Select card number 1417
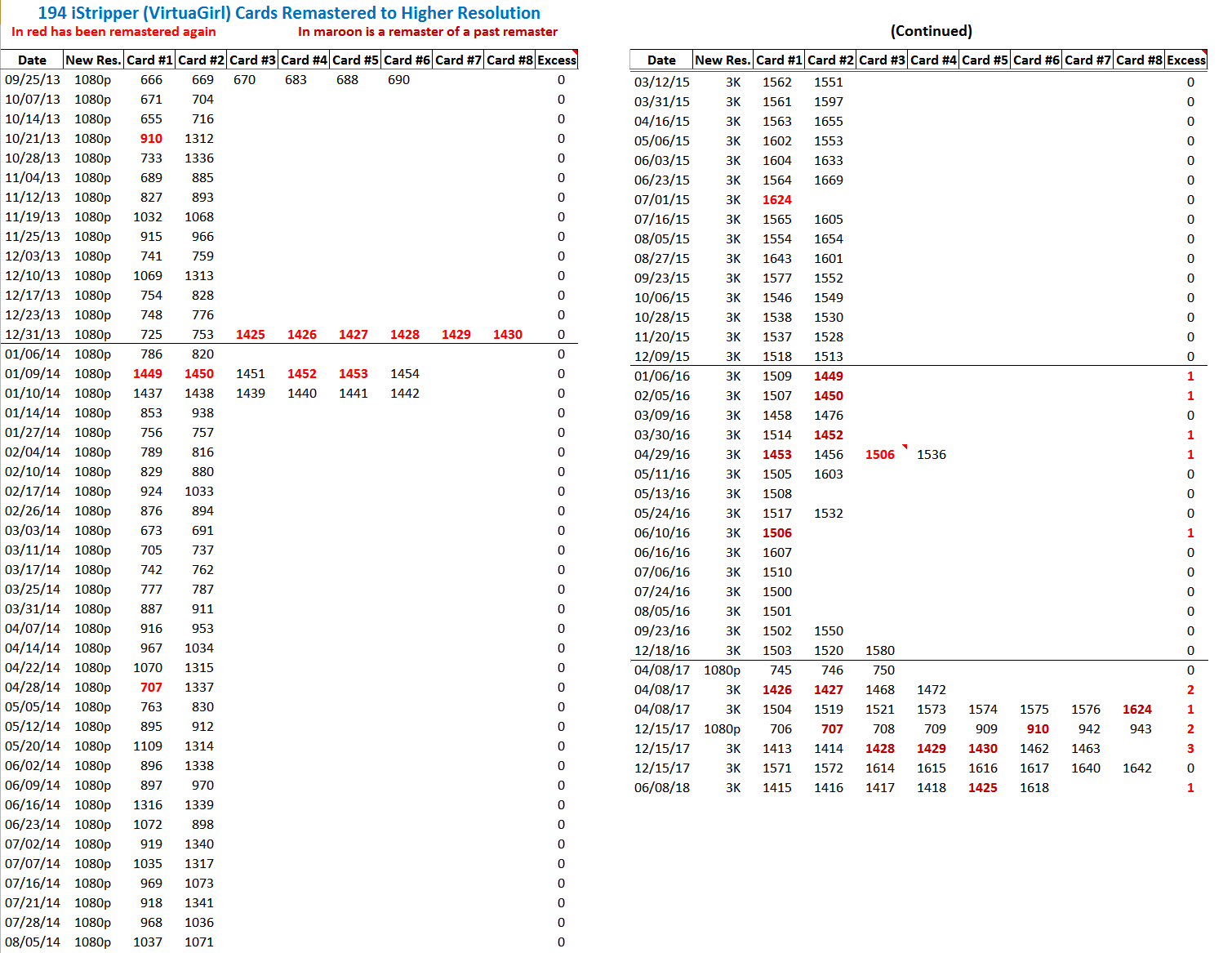The width and height of the screenshot is (1232, 953). [880, 788]
